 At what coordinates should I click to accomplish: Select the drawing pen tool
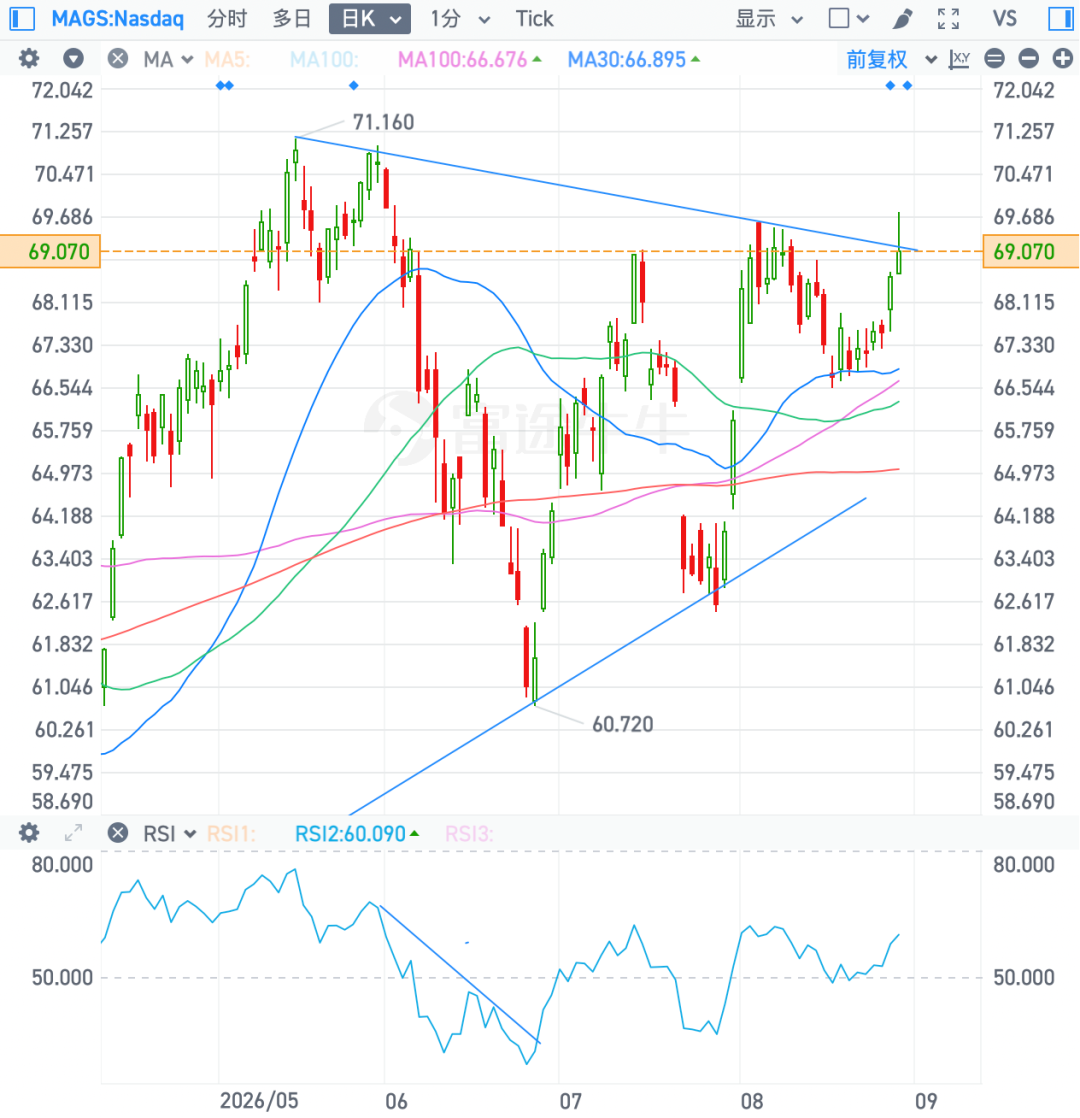(x=902, y=19)
